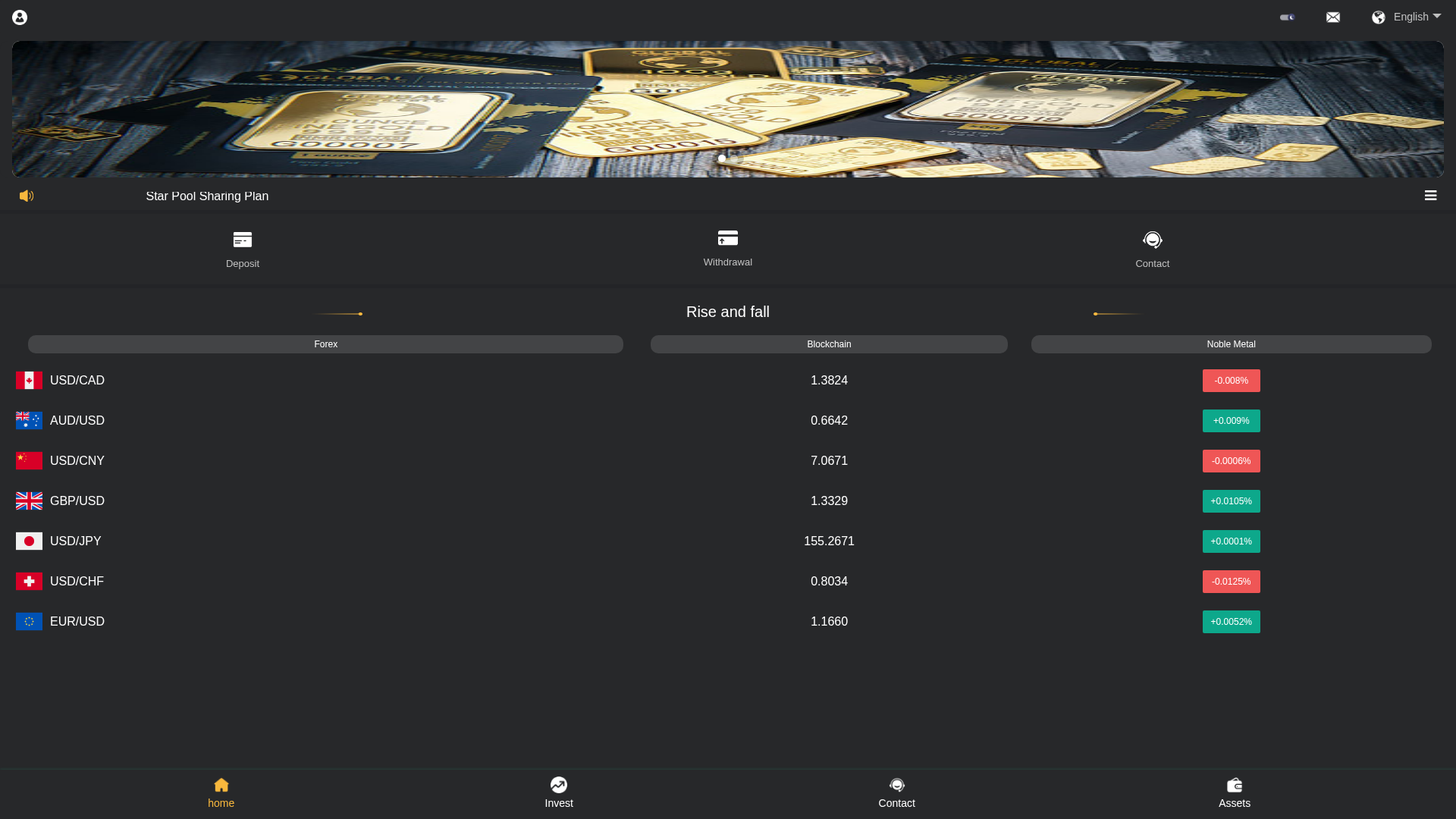Click the speaker announcement icon
Viewport: 1456px width, 819px height.
point(27,196)
